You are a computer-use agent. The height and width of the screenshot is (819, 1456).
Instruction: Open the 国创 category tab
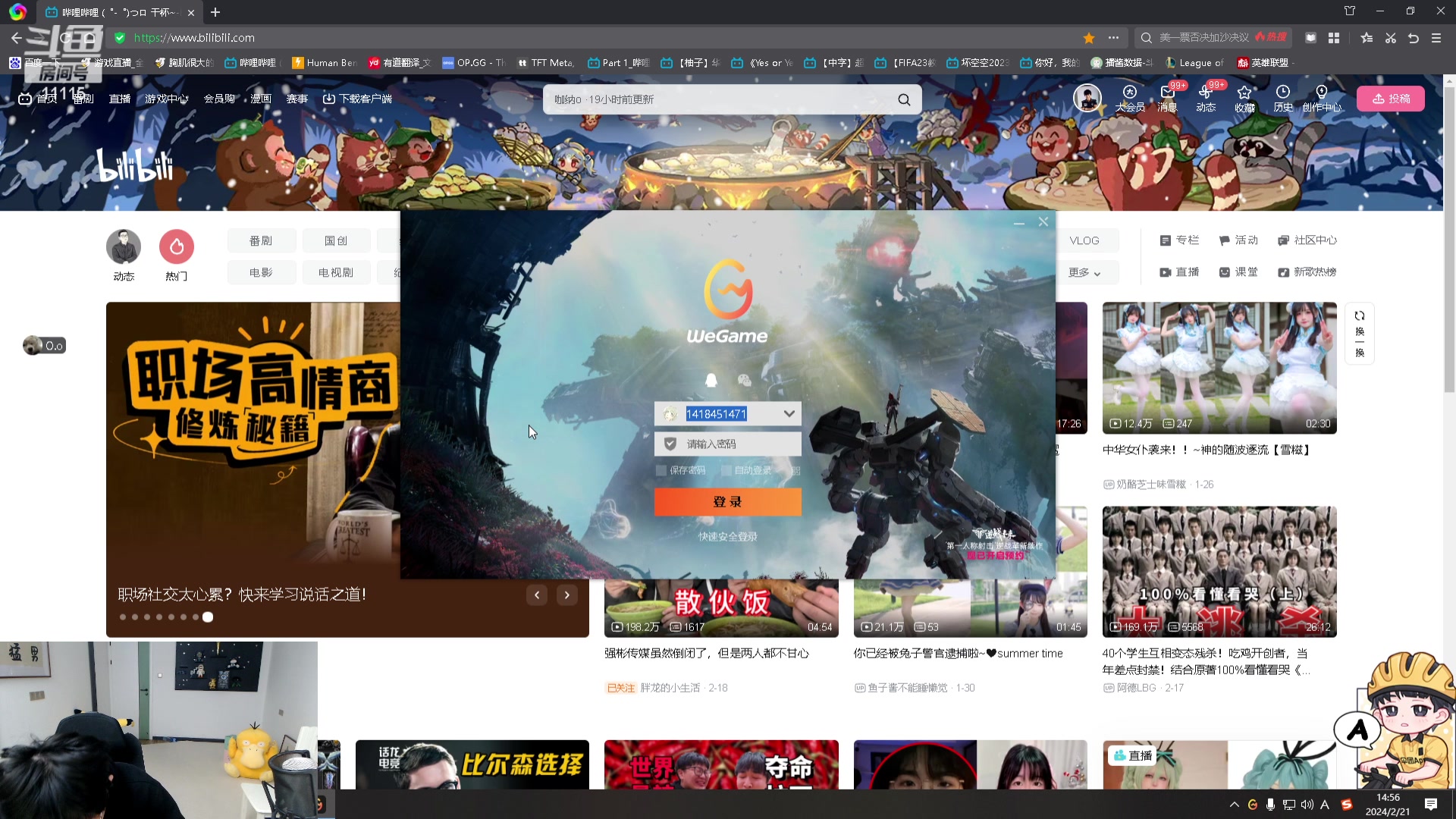[x=336, y=240]
